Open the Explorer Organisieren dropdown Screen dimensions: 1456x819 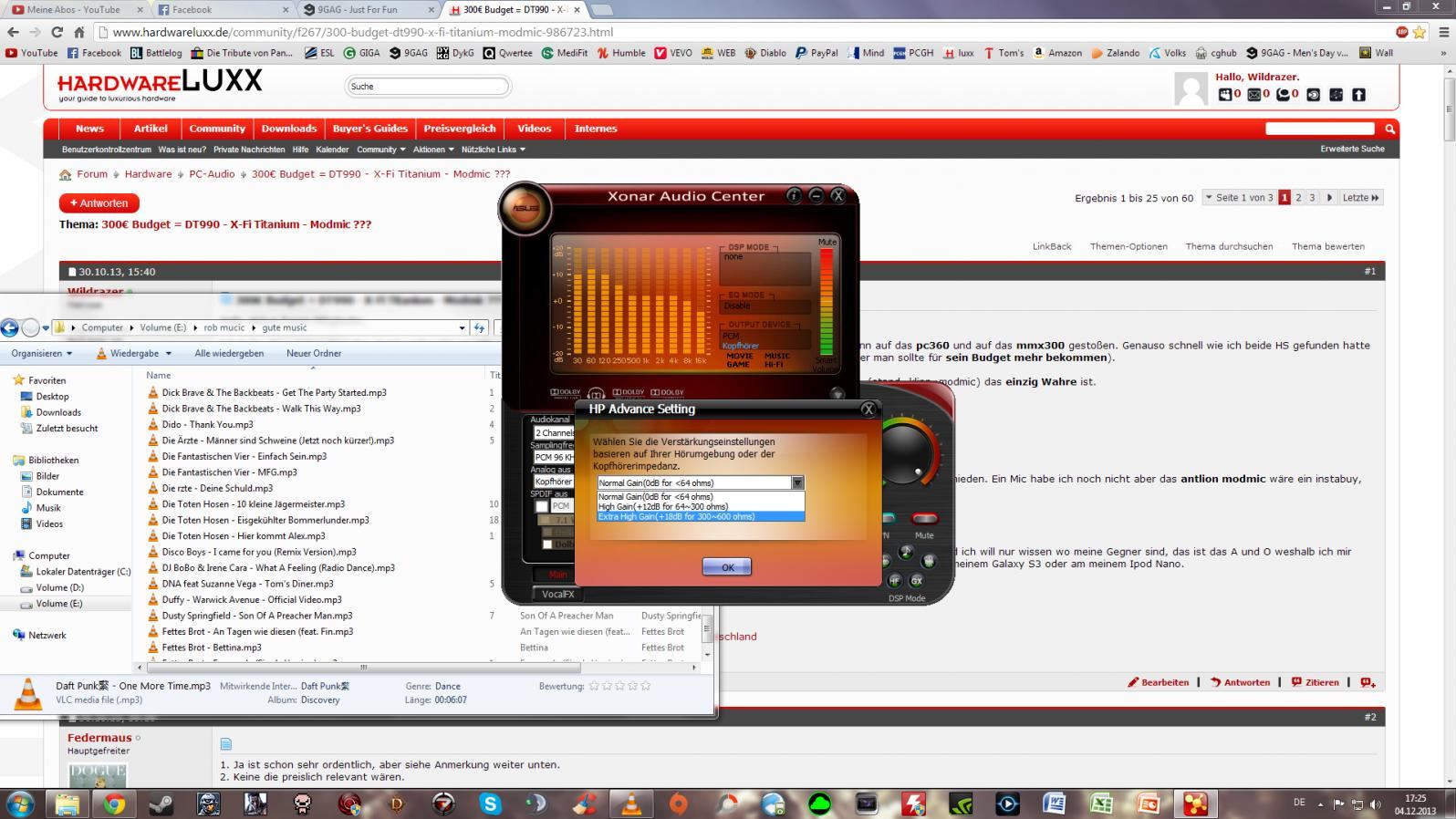pos(42,354)
